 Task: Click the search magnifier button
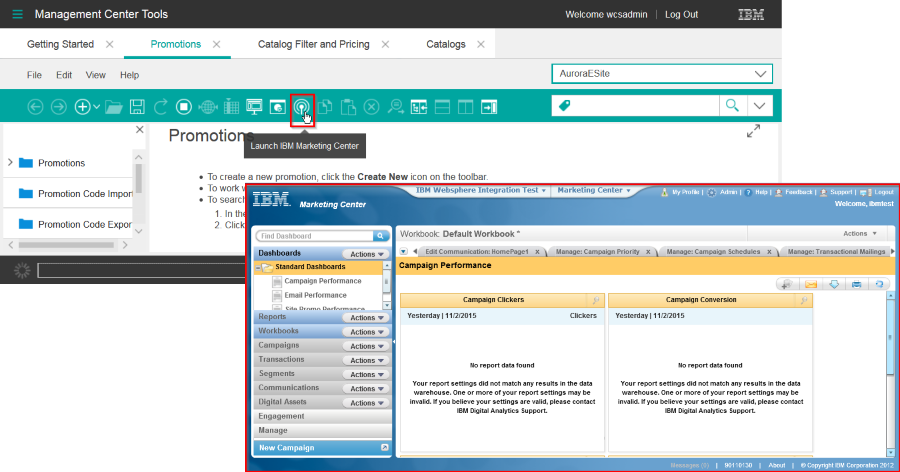[x=732, y=106]
